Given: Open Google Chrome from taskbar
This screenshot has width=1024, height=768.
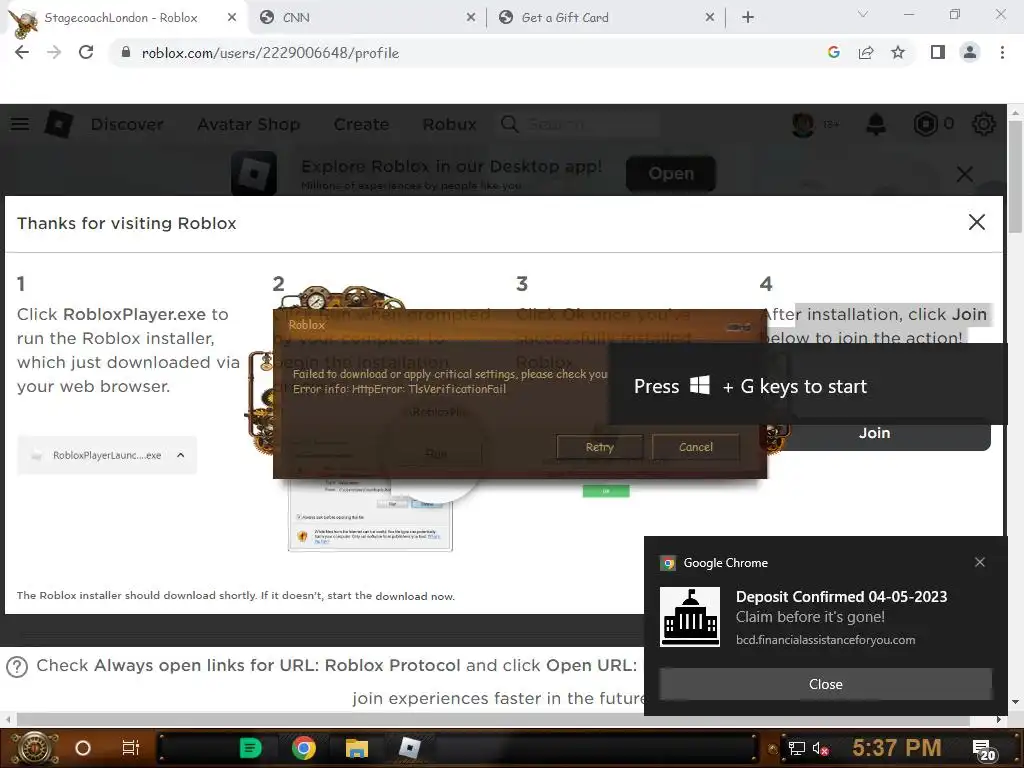Looking at the screenshot, I should [x=304, y=748].
